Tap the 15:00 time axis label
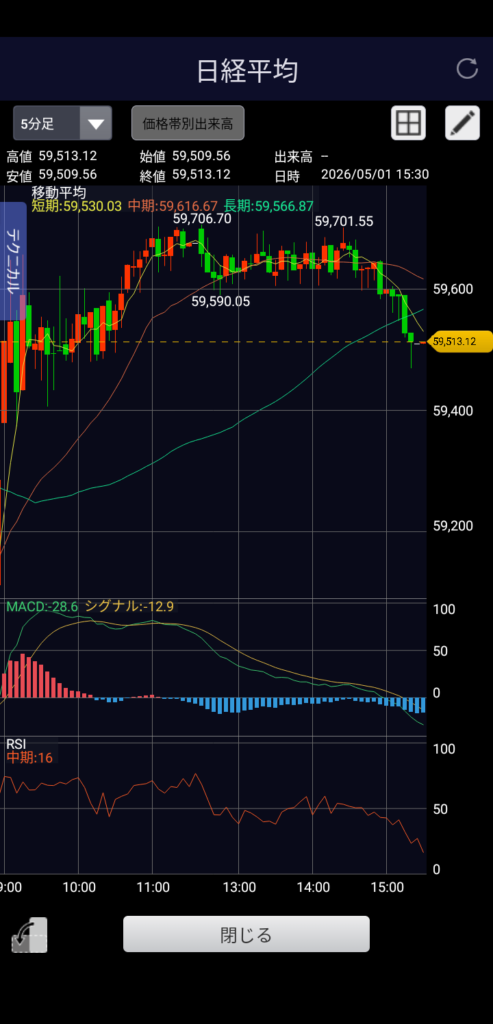Image resolution: width=493 pixels, height=1024 pixels. point(387,888)
